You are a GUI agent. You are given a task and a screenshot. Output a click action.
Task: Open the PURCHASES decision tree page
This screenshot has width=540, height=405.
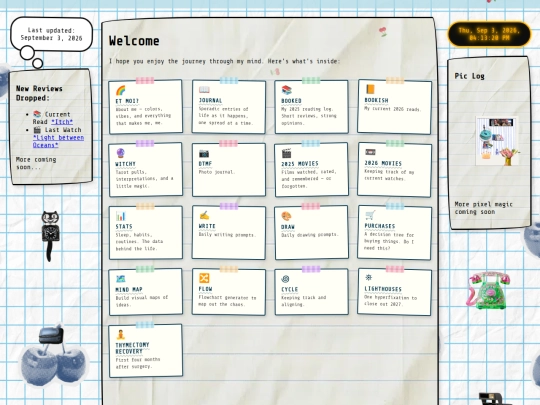point(380,226)
